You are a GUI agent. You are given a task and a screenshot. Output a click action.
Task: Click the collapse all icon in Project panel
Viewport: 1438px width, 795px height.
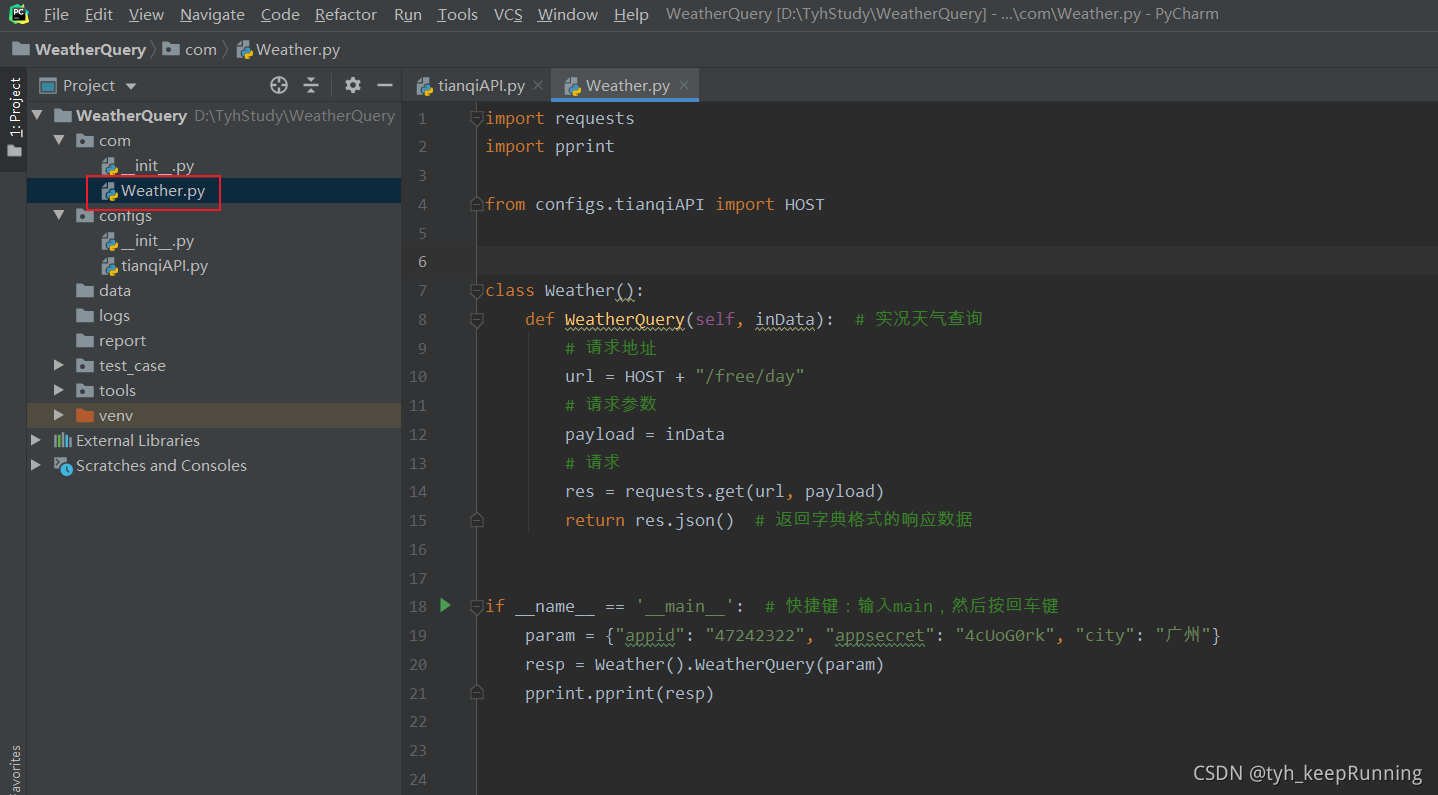tap(311, 85)
